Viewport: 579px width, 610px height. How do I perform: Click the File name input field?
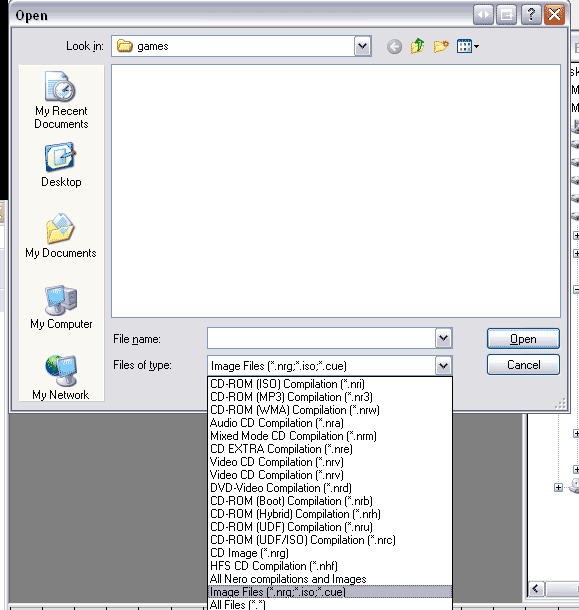(321, 338)
